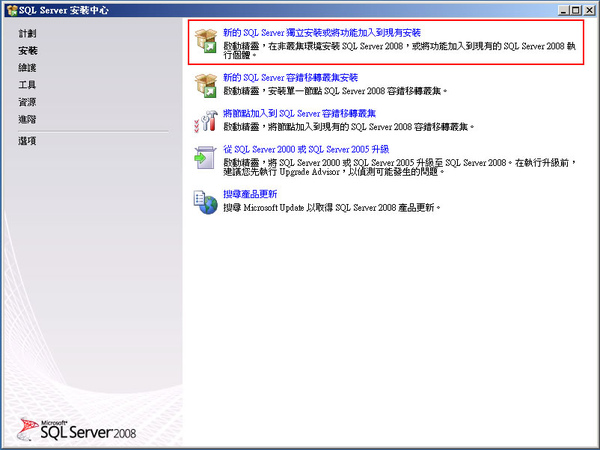
Task: Click the upgrade from SQL Server 2000/2005 icon
Action: pyautogui.click(x=205, y=157)
